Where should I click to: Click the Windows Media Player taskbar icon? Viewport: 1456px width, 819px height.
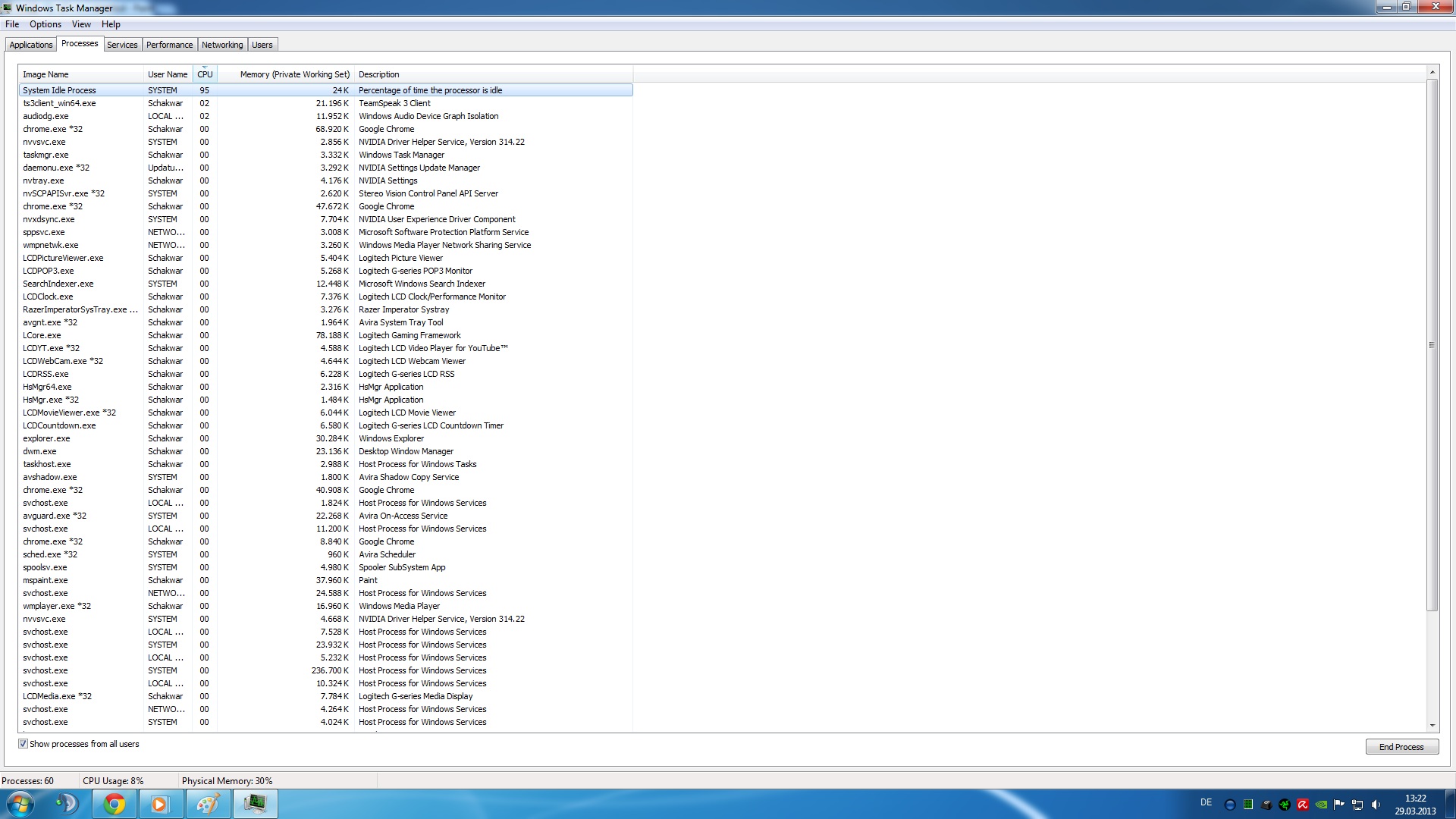coord(159,804)
